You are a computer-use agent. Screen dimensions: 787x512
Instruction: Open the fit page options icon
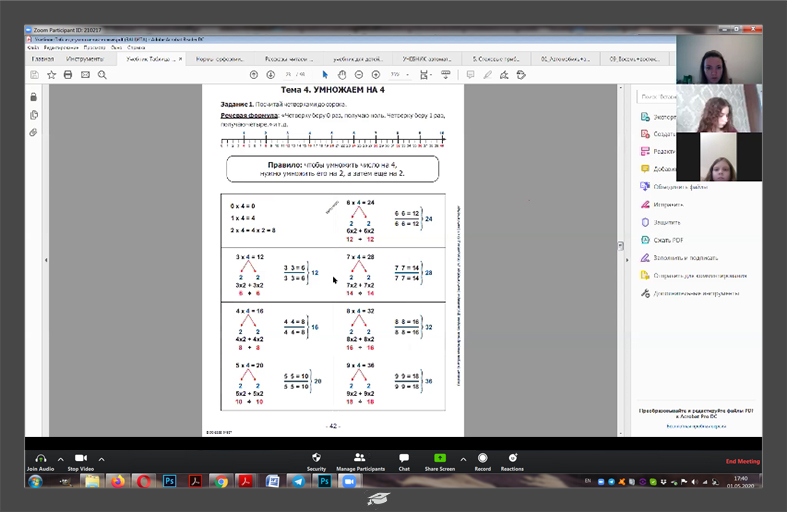425,75
